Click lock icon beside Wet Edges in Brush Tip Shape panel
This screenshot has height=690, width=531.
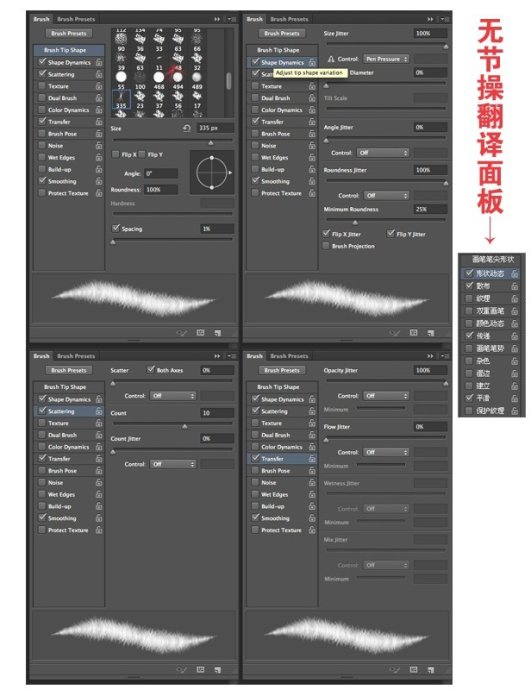pyautogui.click(x=99, y=158)
